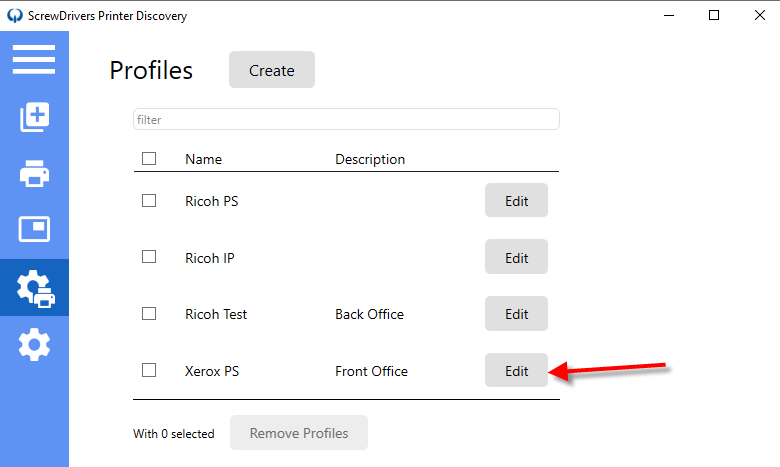Click the 'With 0 selected' label
The width and height of the screenshot is (780, 467).
(x=174, y=434)
